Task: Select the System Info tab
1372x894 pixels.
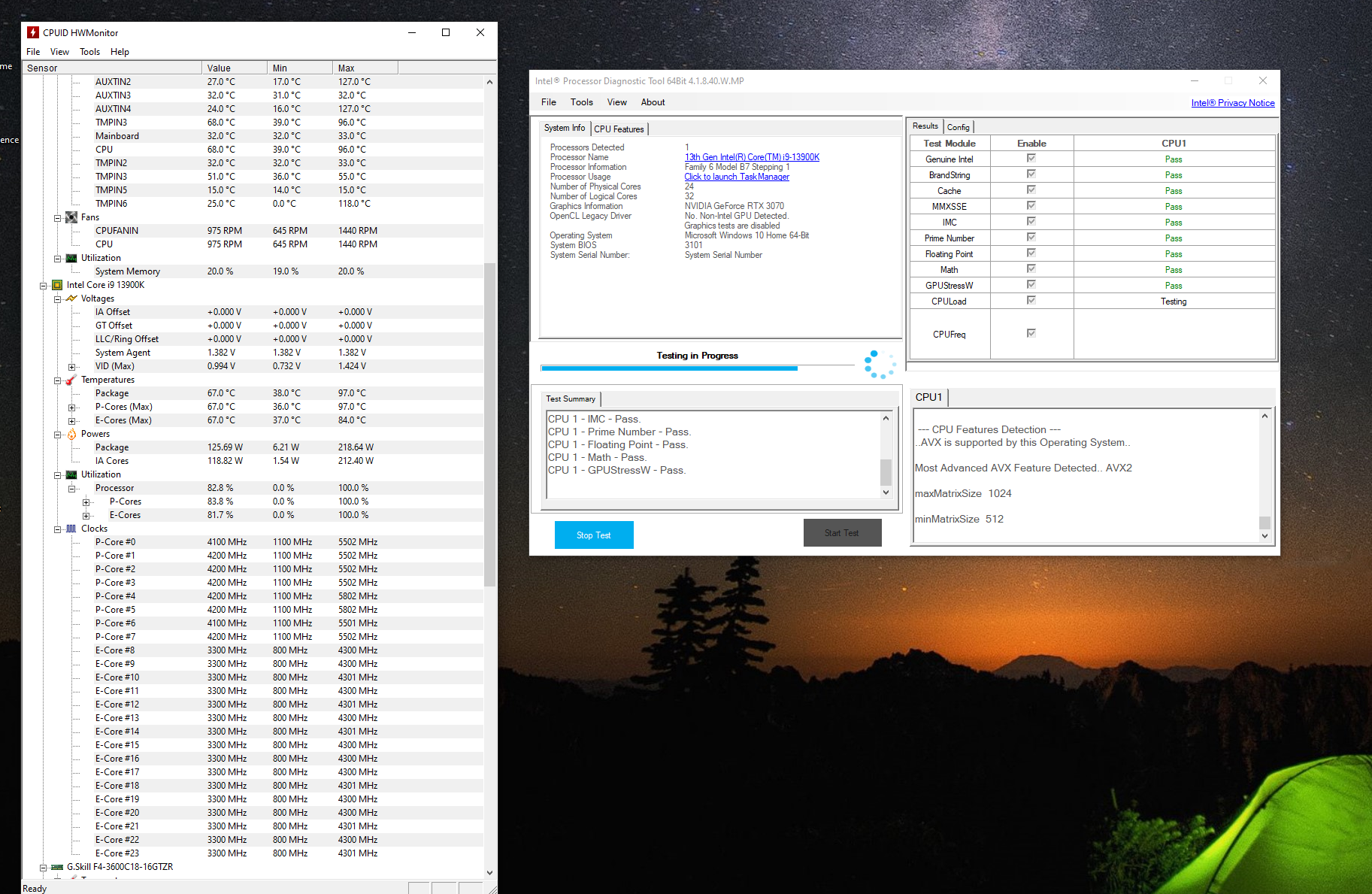Action: [565, 128]
